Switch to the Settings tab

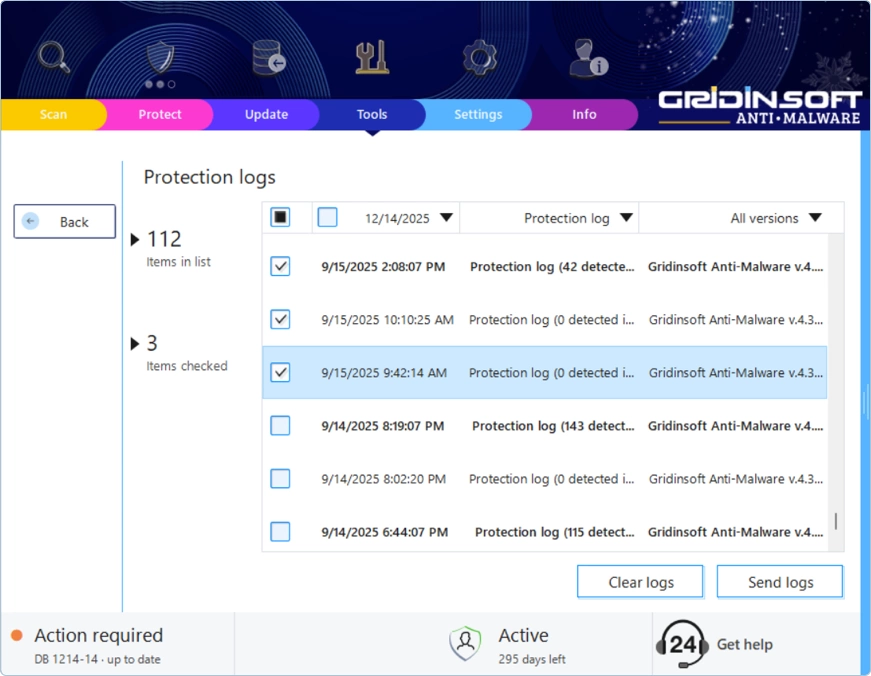pyautogui.click(x=478, y=114)
